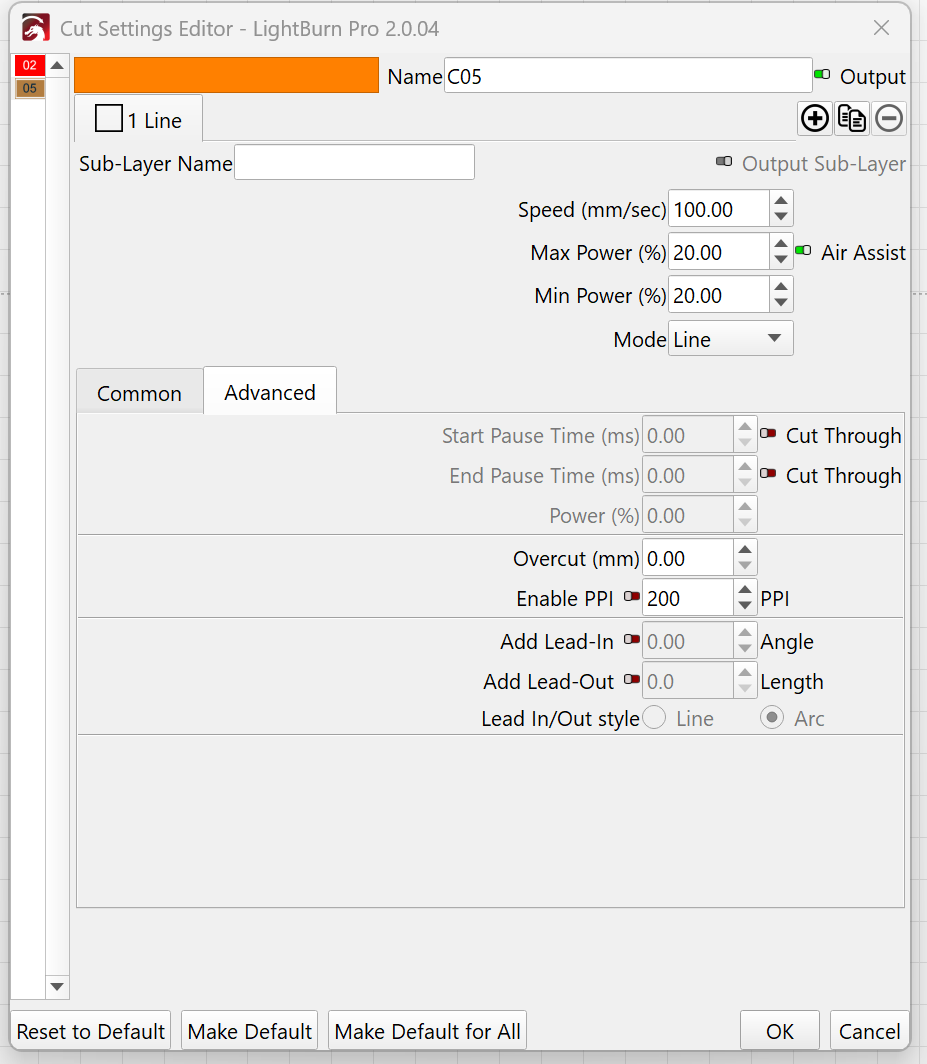Decrease Max Power with down arrow
The height and width of the screenshot is (1064, 927).
(x=781, y=261)
